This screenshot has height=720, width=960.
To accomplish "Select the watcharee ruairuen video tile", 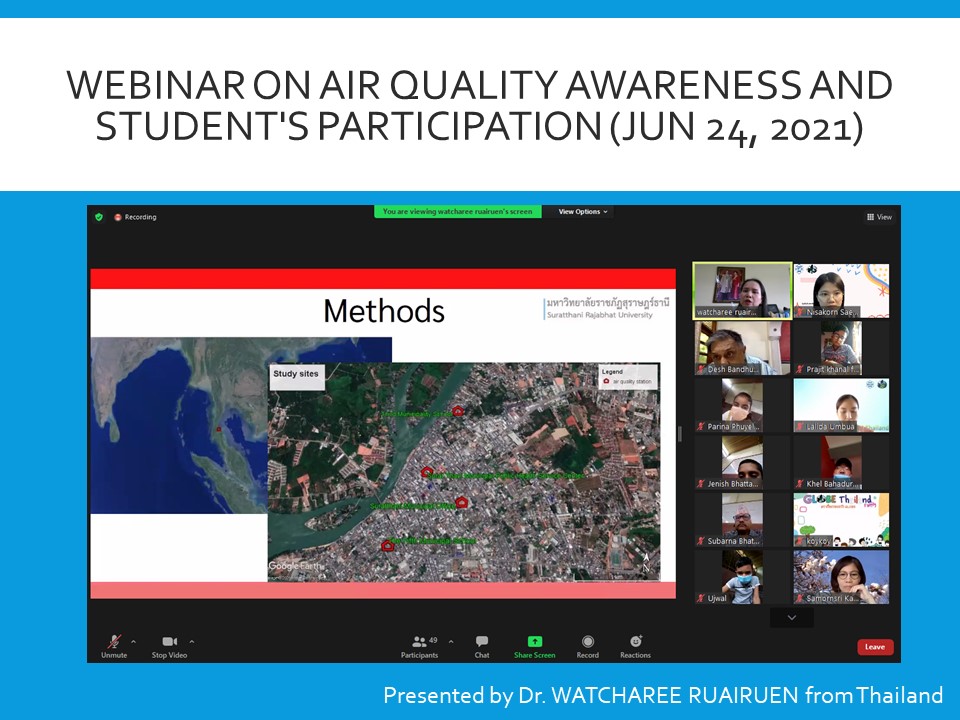I will coord(742,291).
